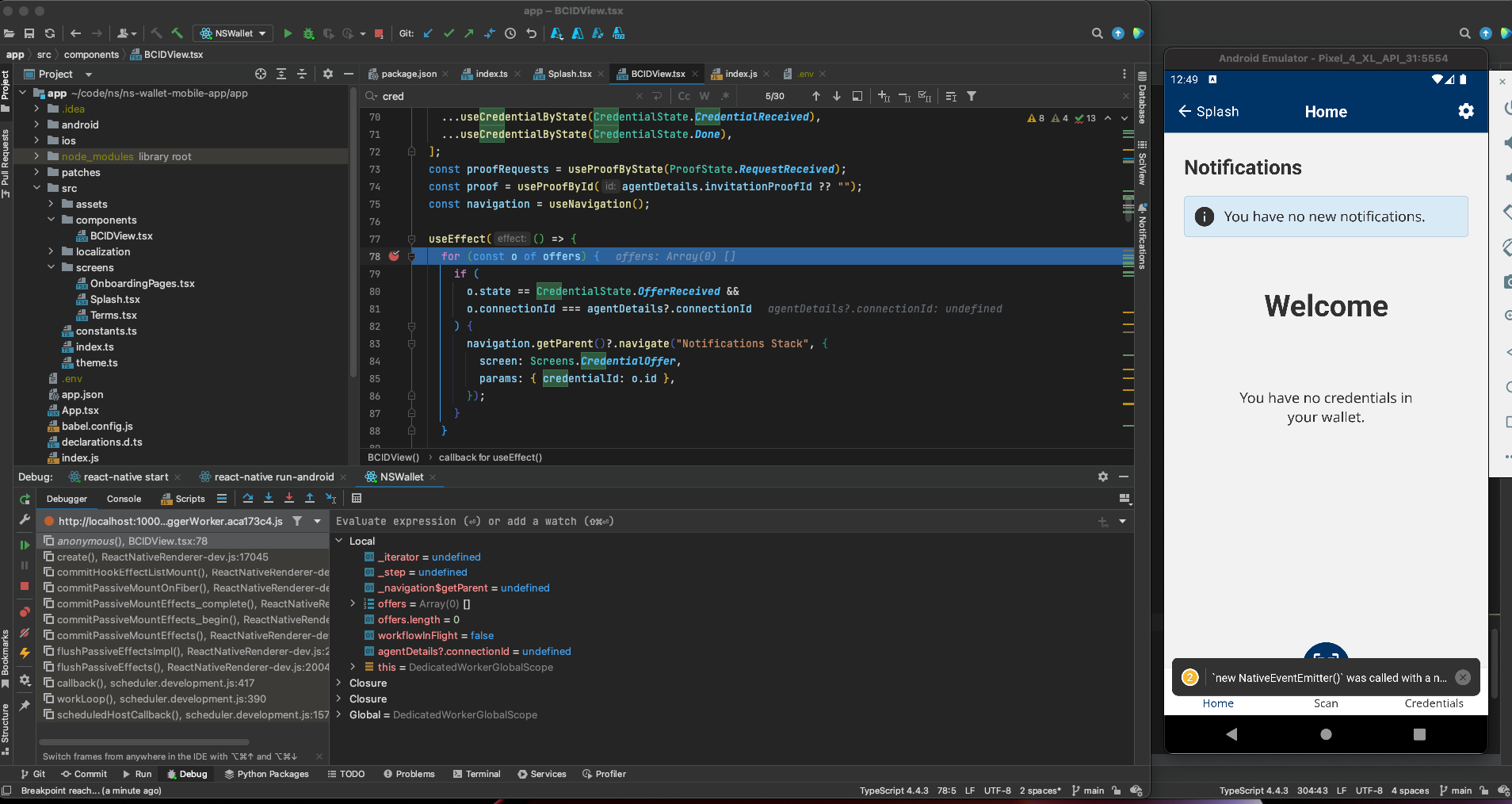The height and width of the screenshot is (804, 1512).
Task: Toggle Regex option in find bar
Action: coord(724,96)
